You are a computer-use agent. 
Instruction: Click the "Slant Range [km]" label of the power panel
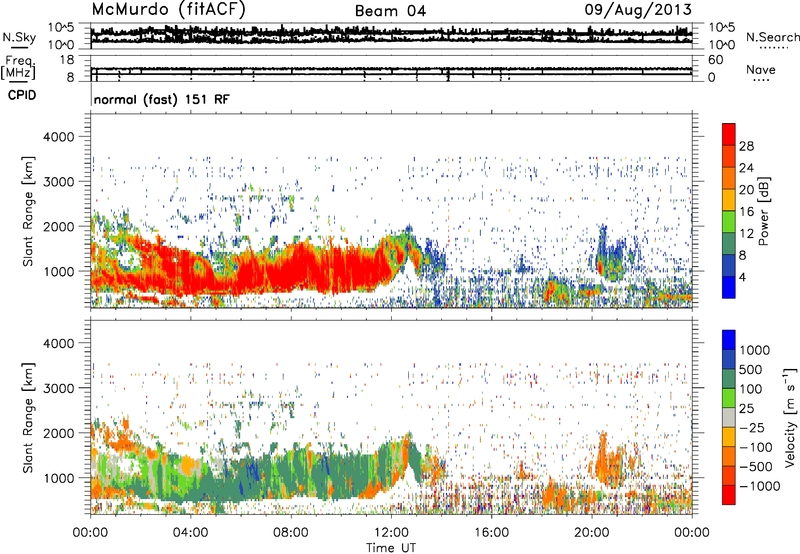click(x=28, y=211)
